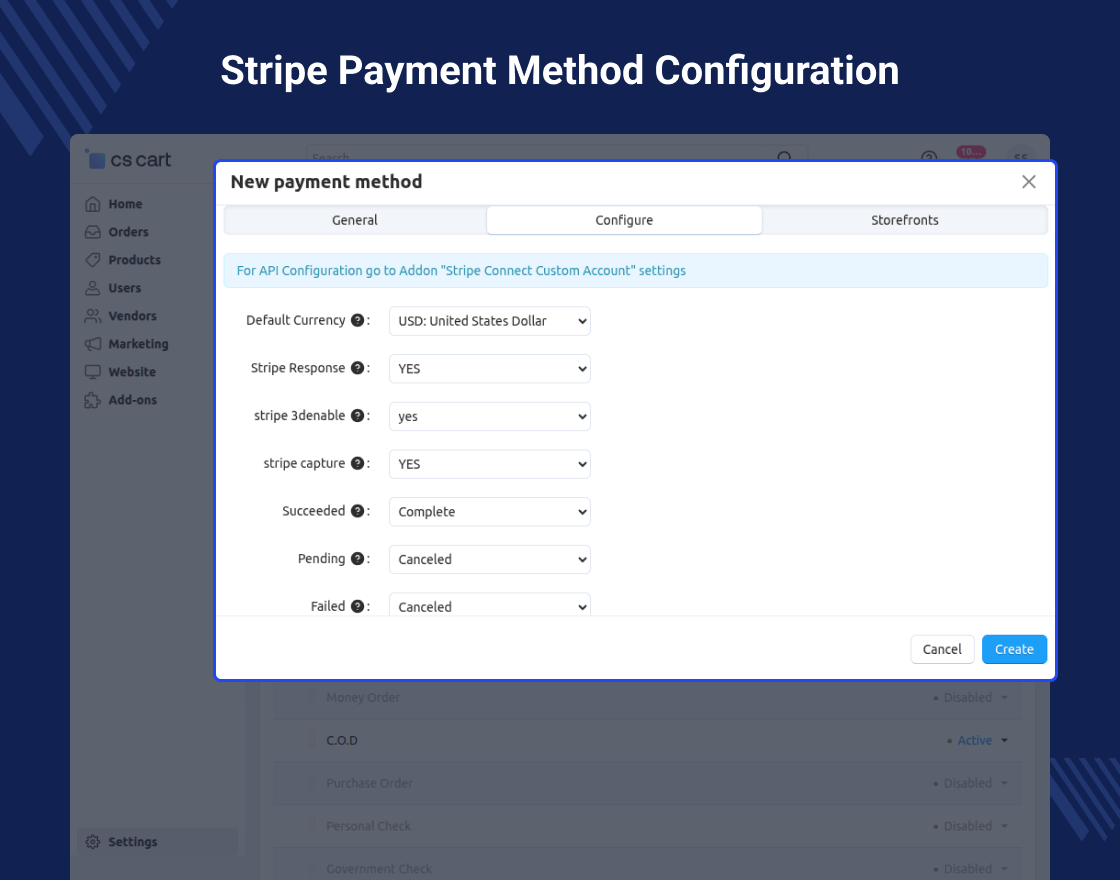
Task: Click help icon next to Stripe Response
Action: click(x=357, y=369)
